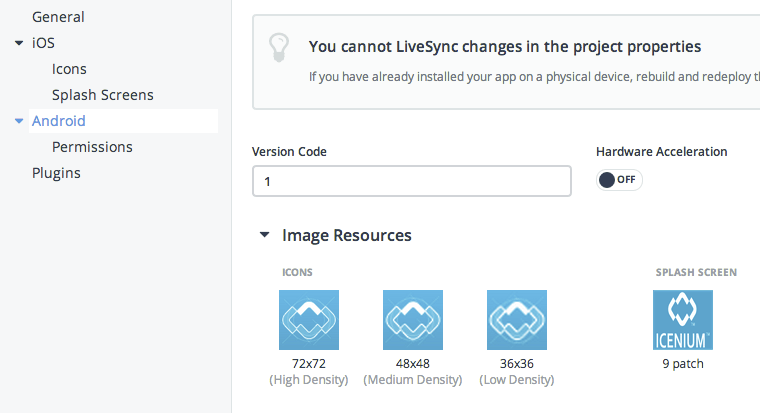Toggle Hardware Acceleration switch

point(619,180)
